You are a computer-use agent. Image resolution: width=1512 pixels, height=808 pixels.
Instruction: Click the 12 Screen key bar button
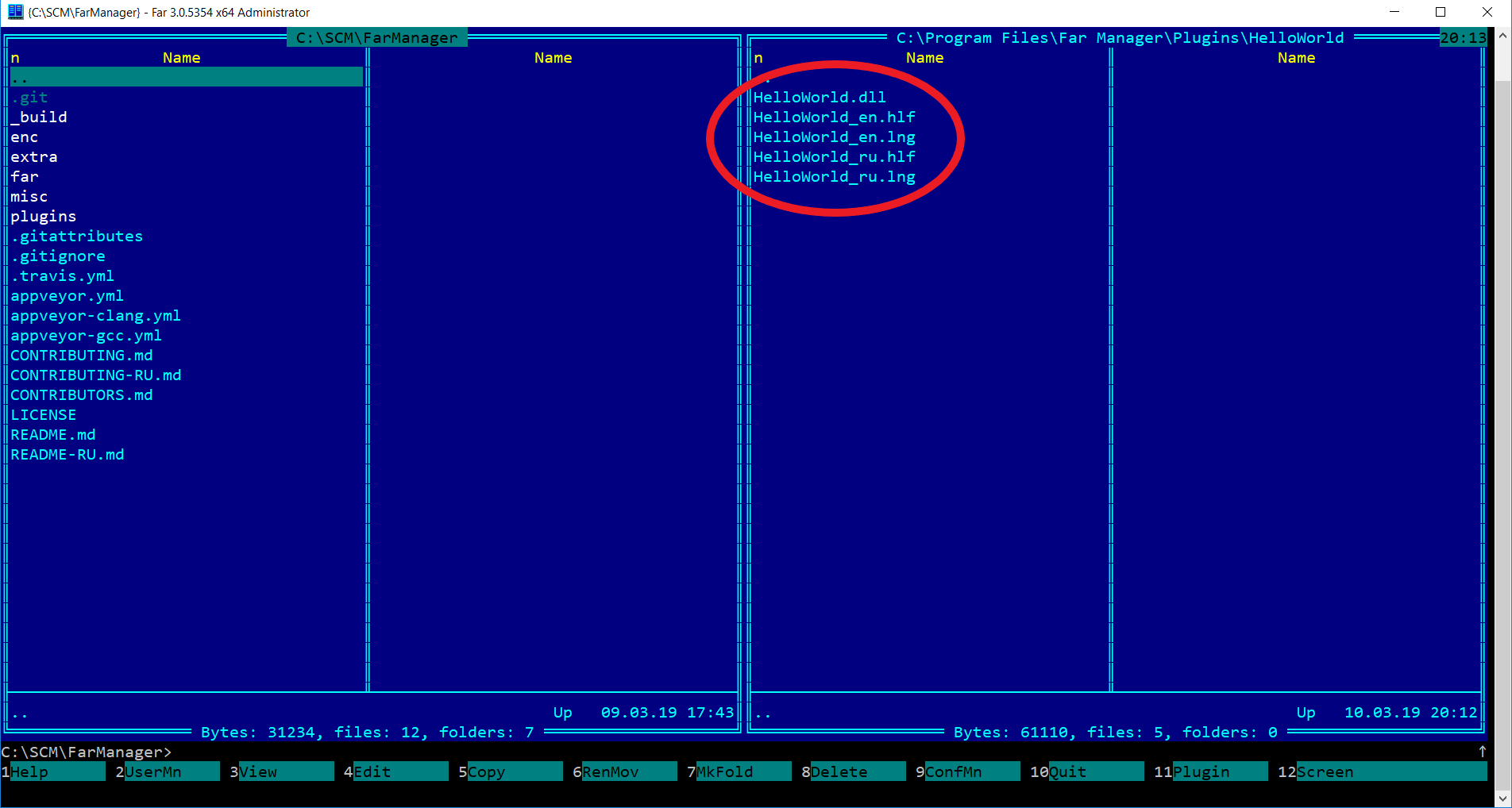(x=1383, y=771)
